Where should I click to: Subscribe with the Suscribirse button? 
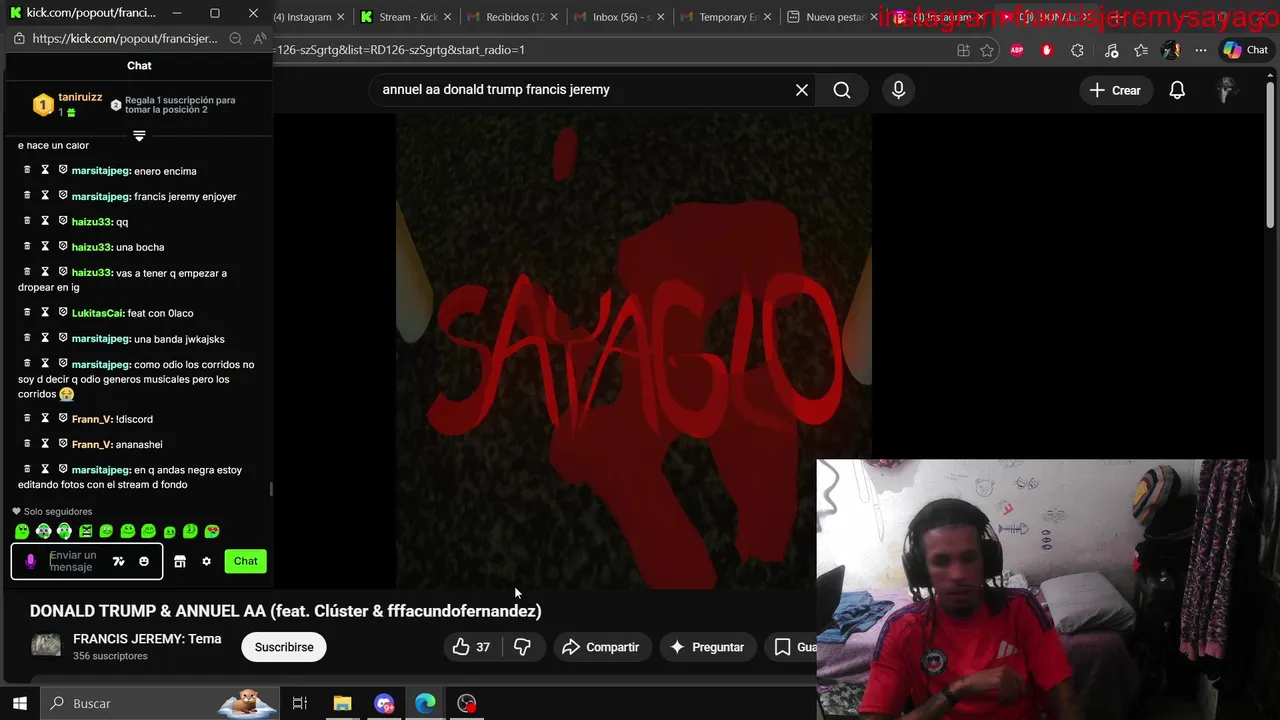pos(284,647)
